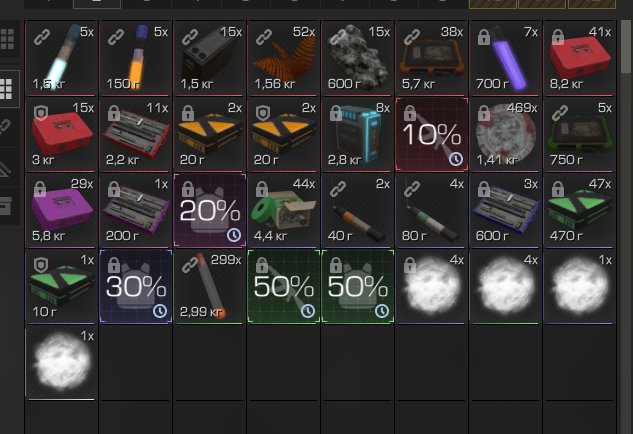Click the green tape box 44x
Screen dimensions: 633x434
[x=284, y=210]
